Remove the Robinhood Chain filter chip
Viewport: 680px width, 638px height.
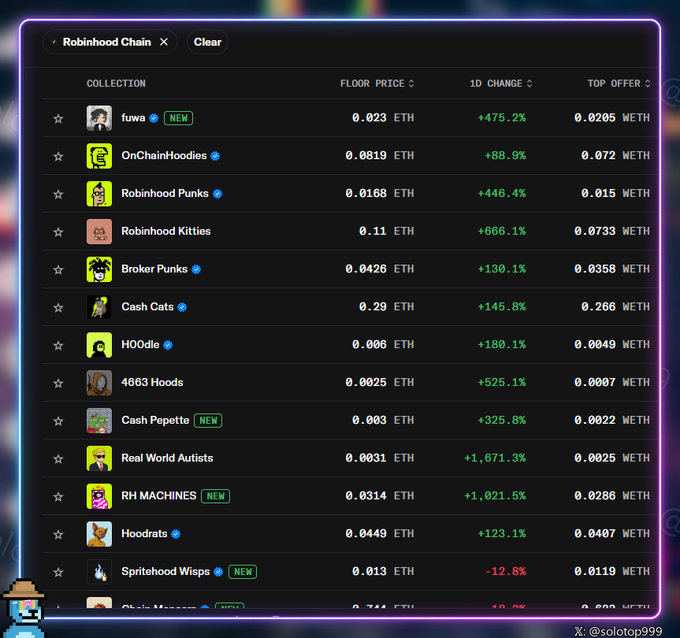[164, 42]
